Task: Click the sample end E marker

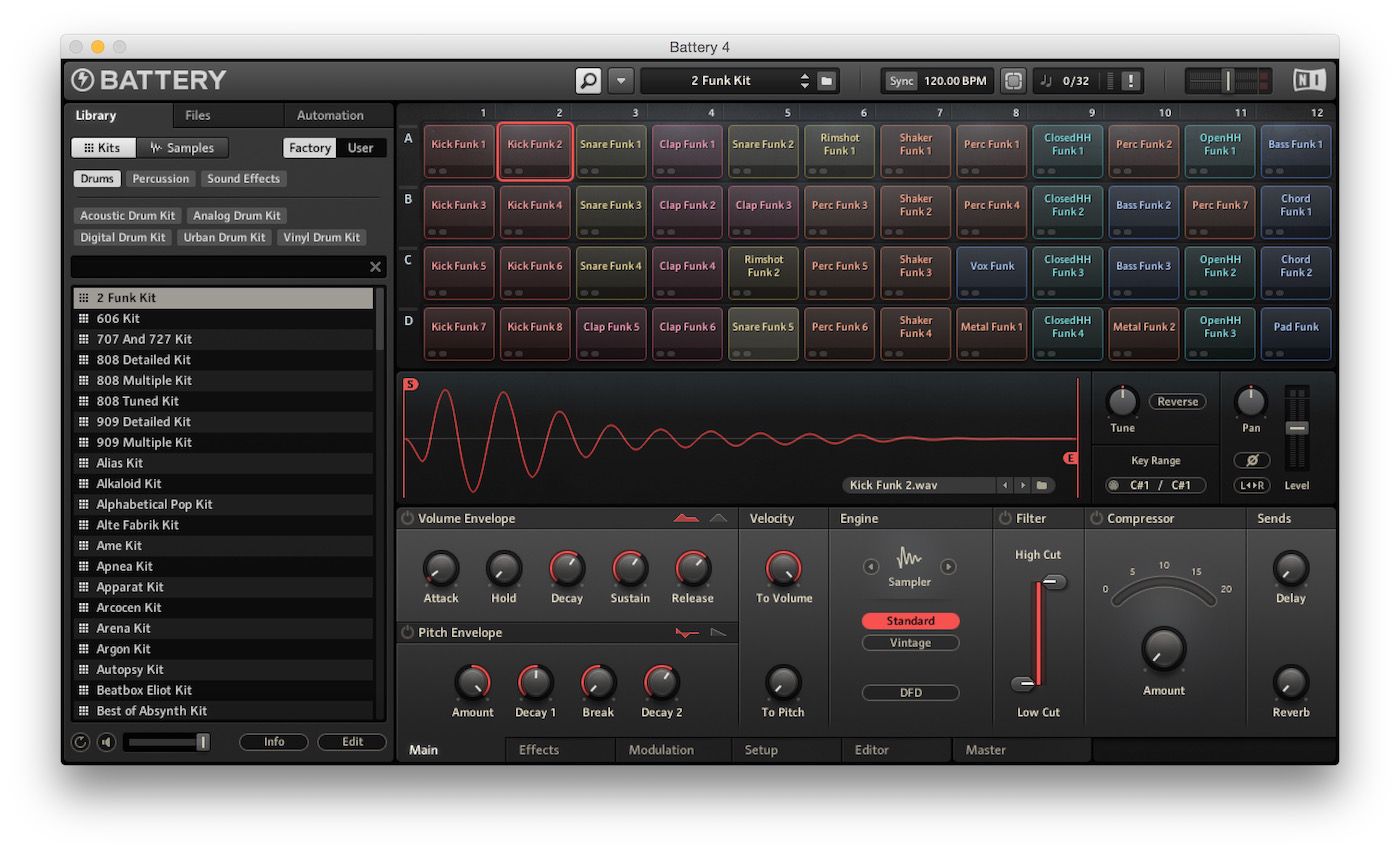Action: 1070,459
